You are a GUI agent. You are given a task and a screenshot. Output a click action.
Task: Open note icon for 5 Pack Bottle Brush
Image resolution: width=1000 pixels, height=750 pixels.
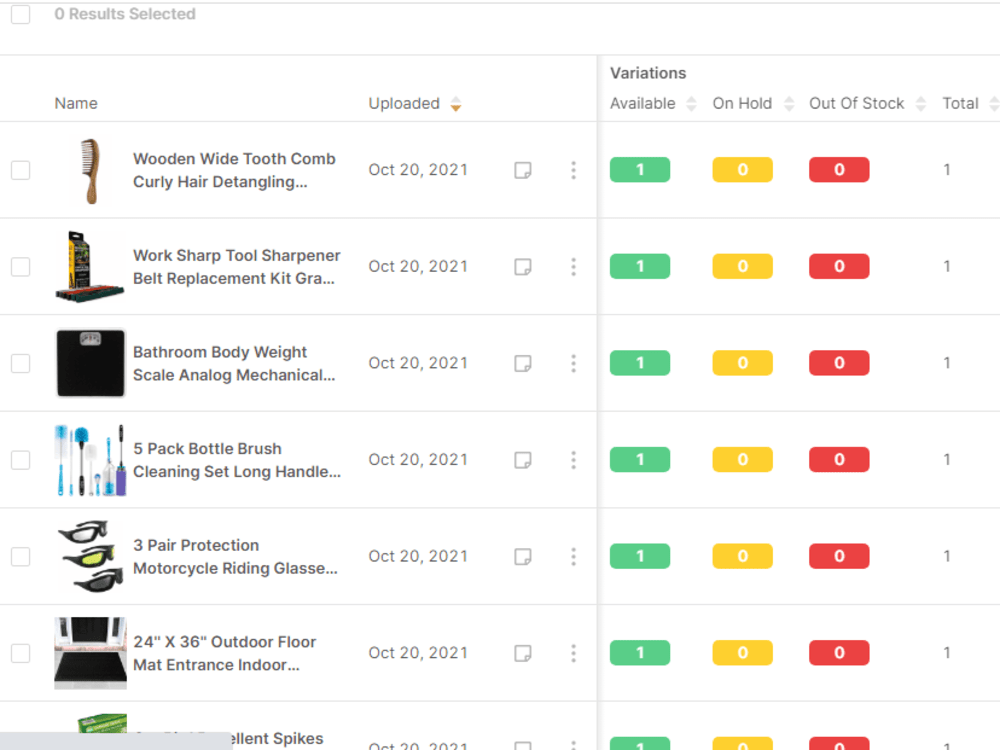(523, 460)
